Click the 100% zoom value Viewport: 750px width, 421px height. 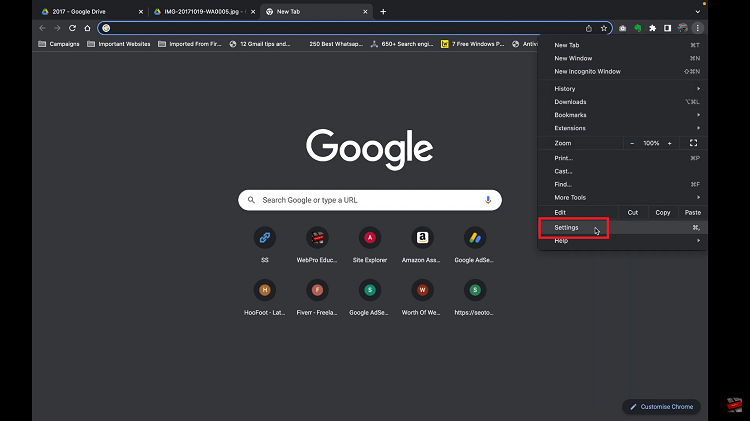[x=651, y=143]
